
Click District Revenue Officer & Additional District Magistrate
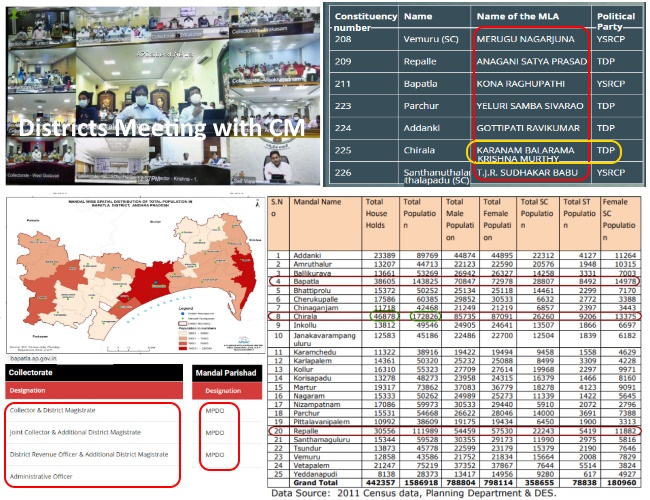coord(89,454)
